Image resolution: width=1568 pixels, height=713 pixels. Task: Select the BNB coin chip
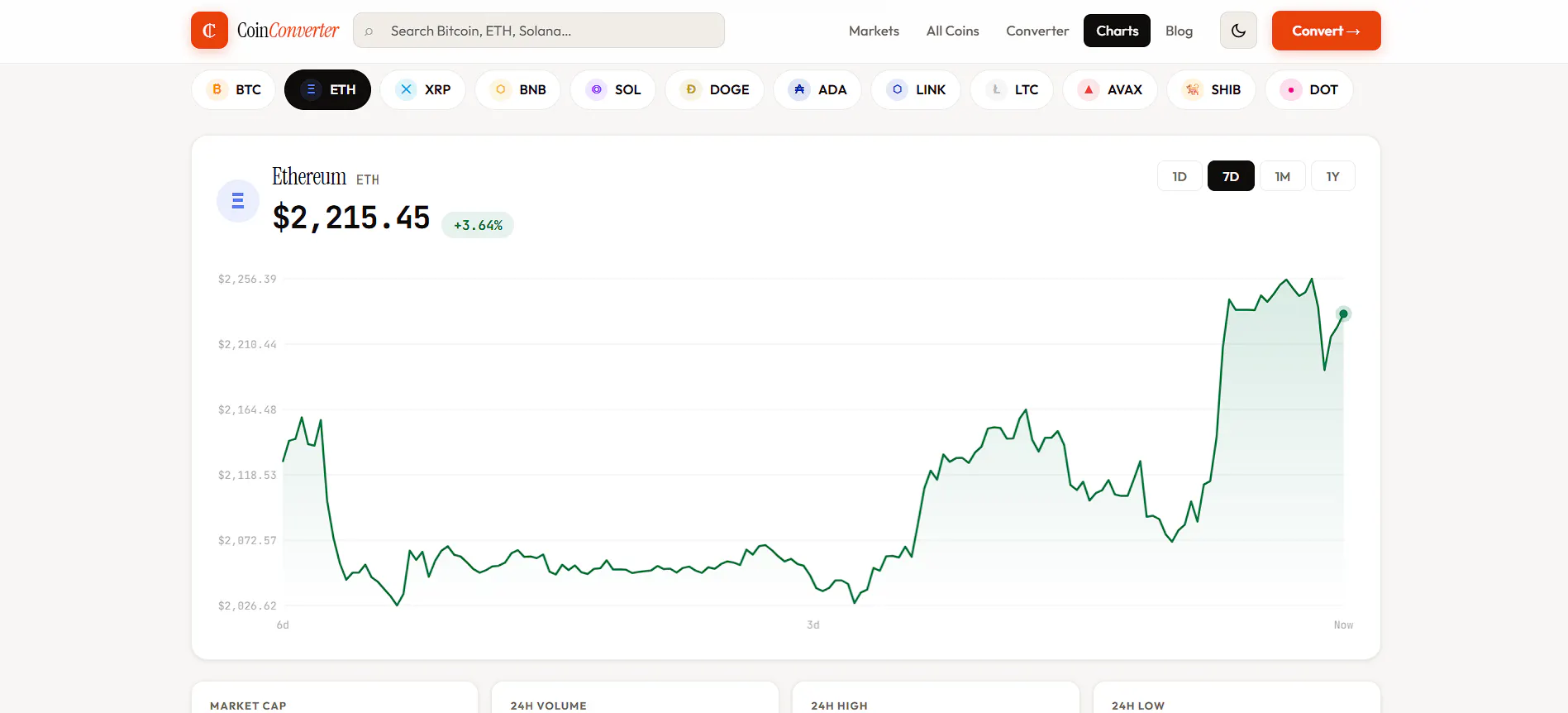pos(518,89)
